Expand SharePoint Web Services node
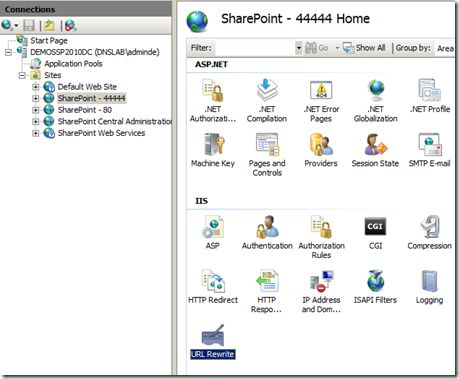Image resolution: width=459 pixels, height=379 pixels. coord(35,133)
